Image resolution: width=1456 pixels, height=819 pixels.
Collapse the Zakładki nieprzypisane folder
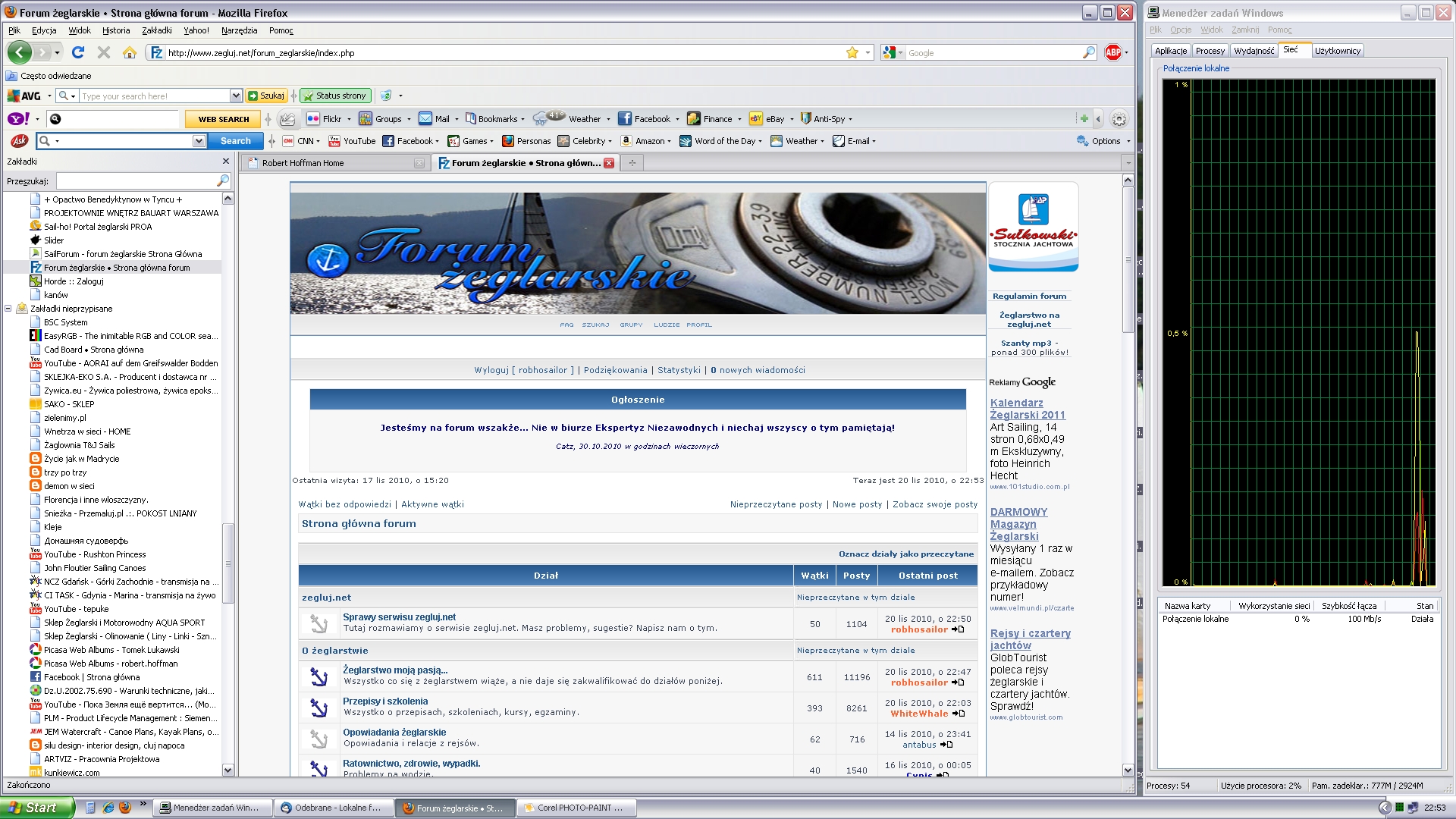[8, 309]
